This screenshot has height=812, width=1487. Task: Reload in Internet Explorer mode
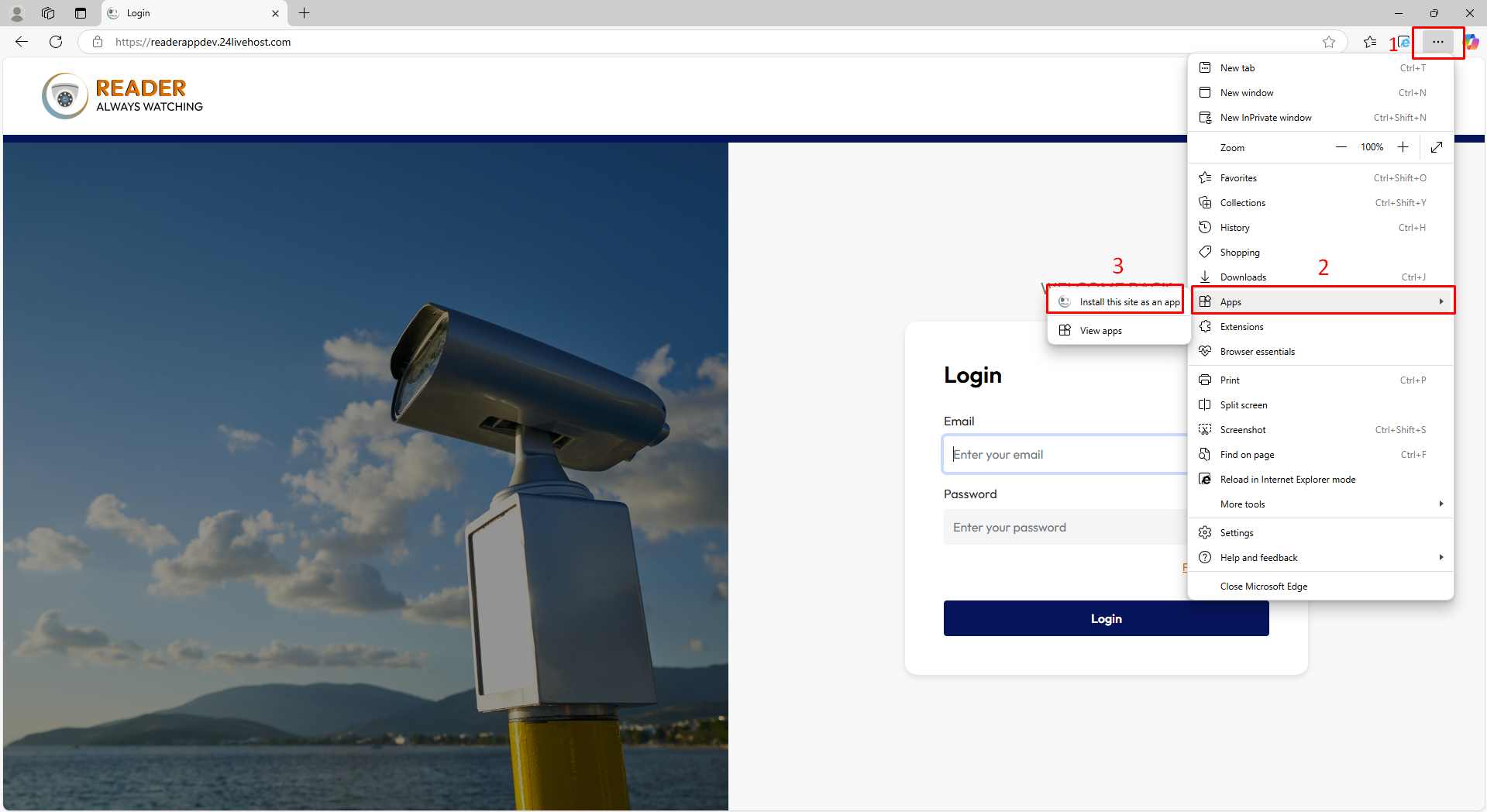pos(1320,480)
